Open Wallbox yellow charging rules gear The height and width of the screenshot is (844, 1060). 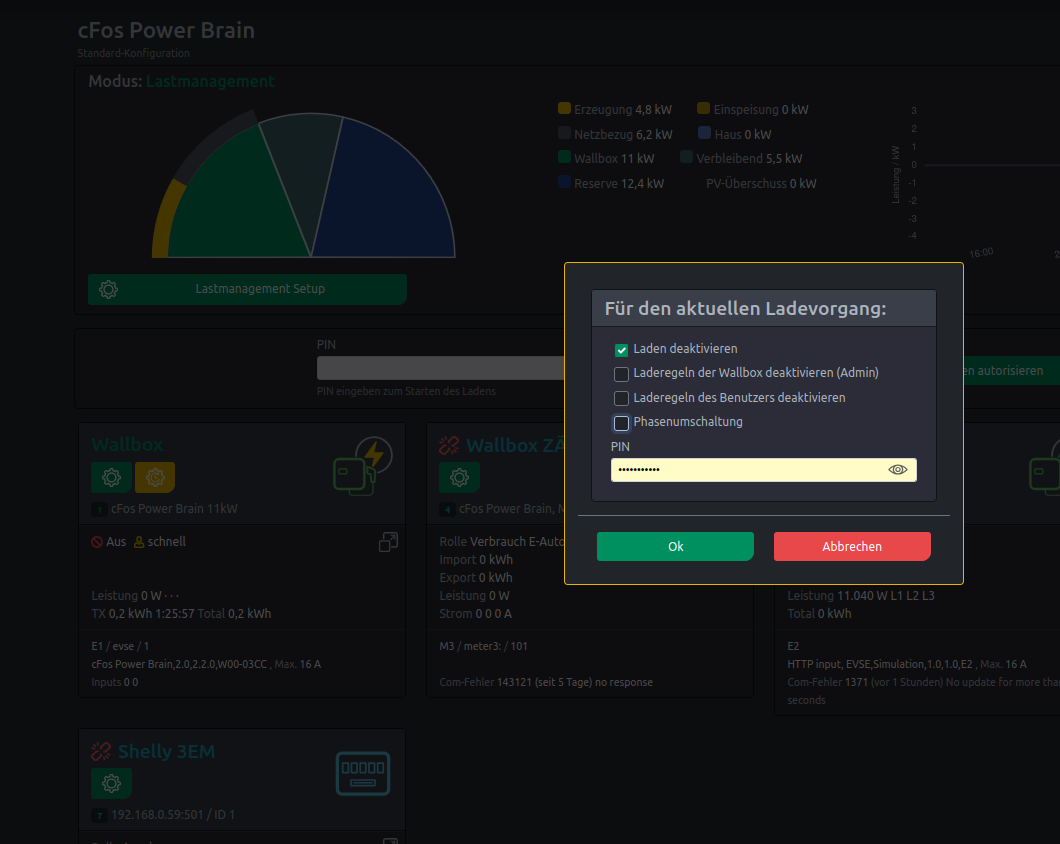click(155, 477)
